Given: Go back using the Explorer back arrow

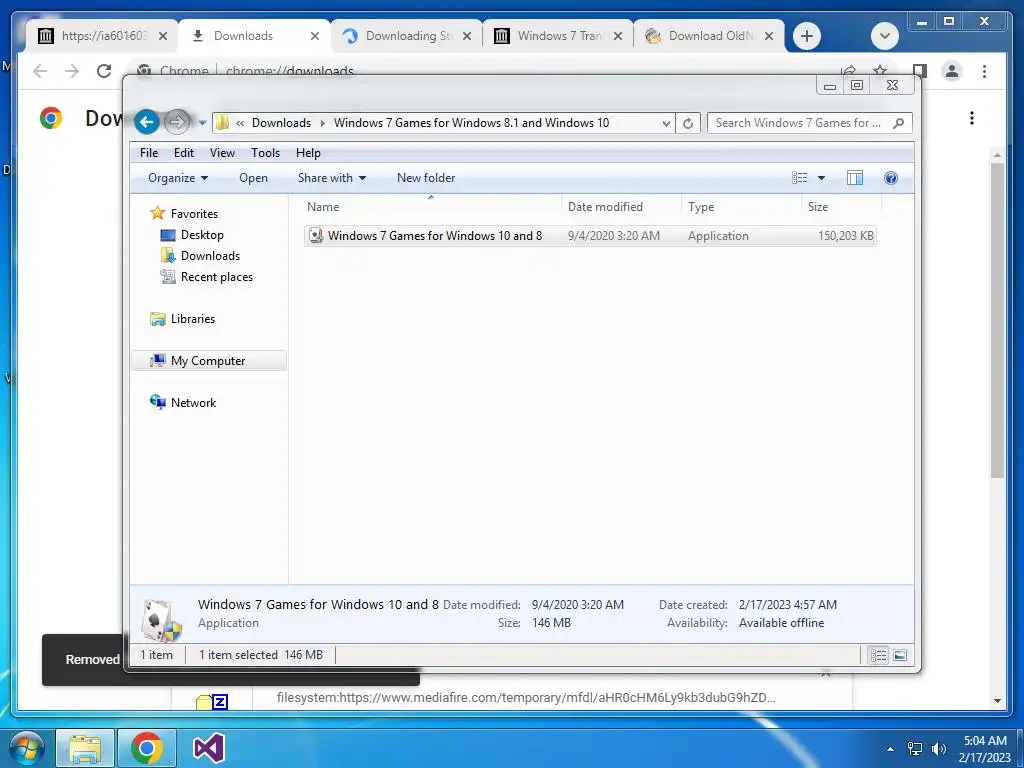Looking at the screenshot, I should [147, 121].
